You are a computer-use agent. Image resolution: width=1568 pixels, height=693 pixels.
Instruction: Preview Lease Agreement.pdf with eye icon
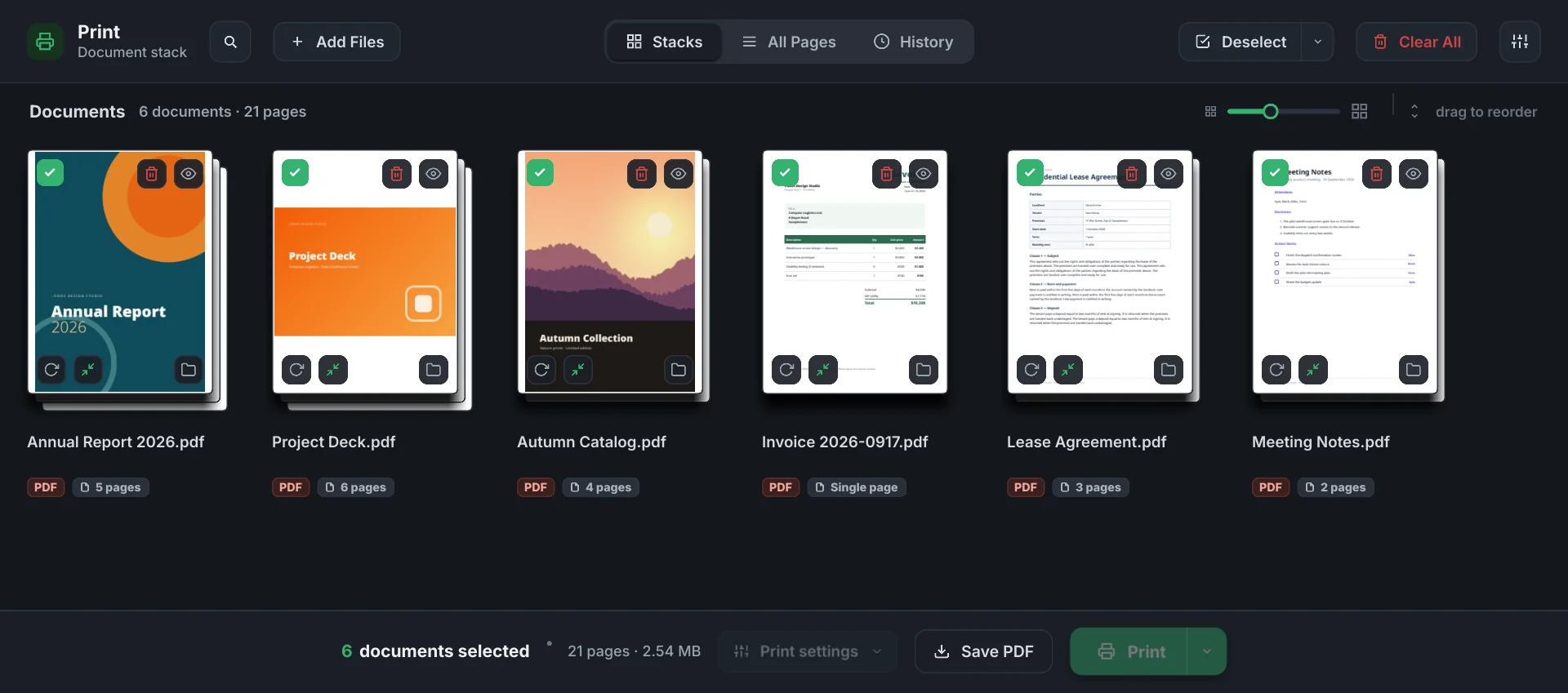click(1169, 174)
